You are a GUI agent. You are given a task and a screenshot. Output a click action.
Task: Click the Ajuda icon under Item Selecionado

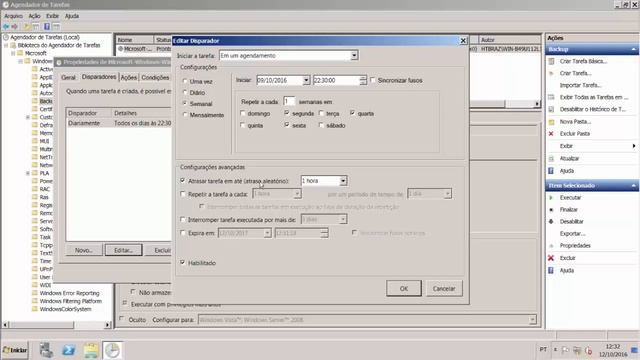click(x=551, y=270)
